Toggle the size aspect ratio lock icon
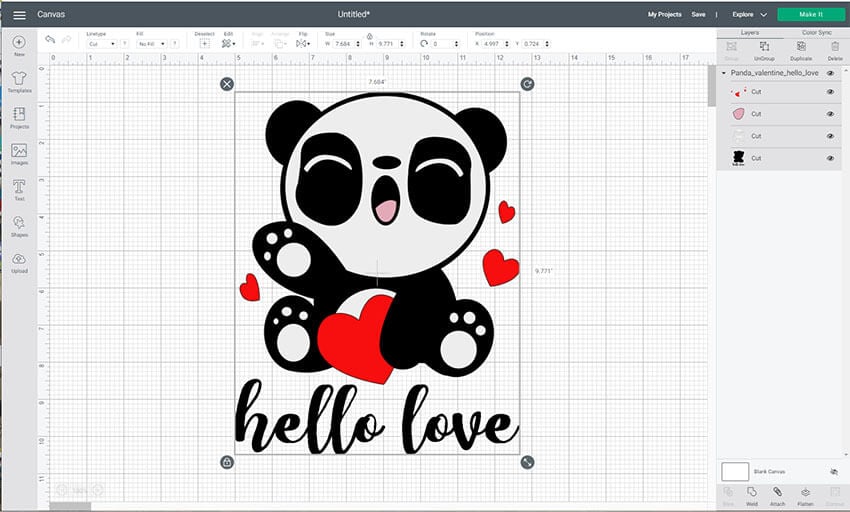This screenshot has width=850, height=512. (370, 36)
